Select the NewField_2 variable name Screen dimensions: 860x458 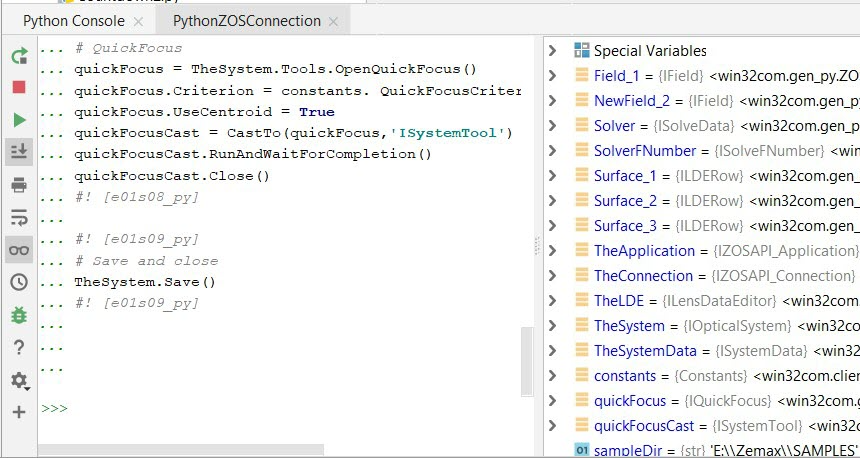pyautogui.click(x=630, y=100)
